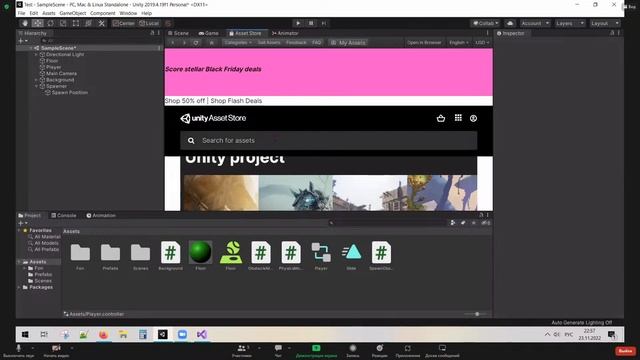Click My Assets button

(348, 42)
